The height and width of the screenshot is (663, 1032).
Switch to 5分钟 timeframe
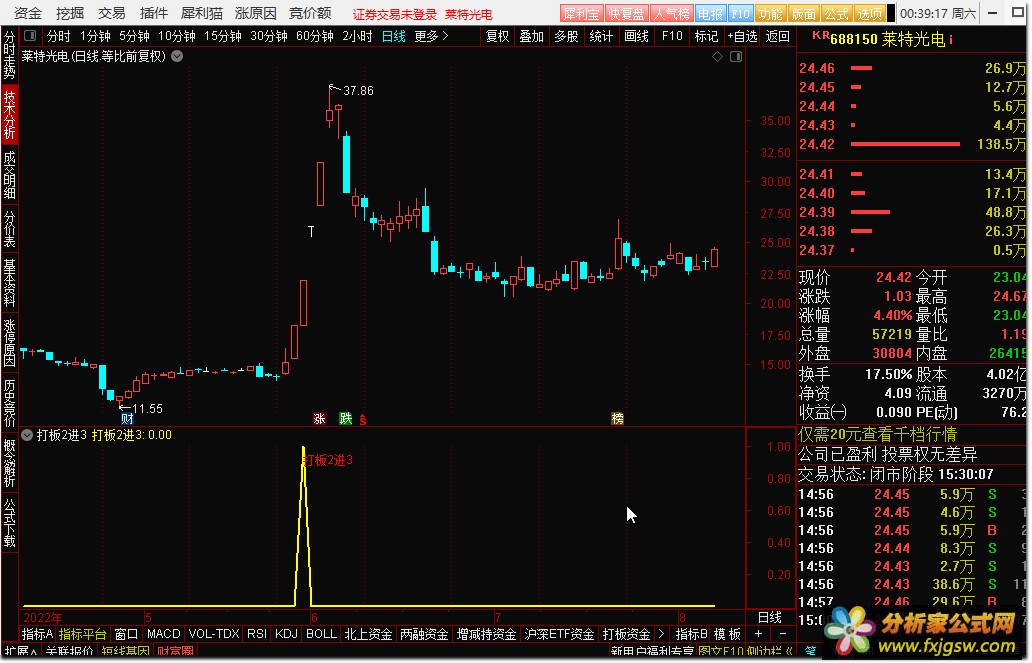tap(134, 36)
